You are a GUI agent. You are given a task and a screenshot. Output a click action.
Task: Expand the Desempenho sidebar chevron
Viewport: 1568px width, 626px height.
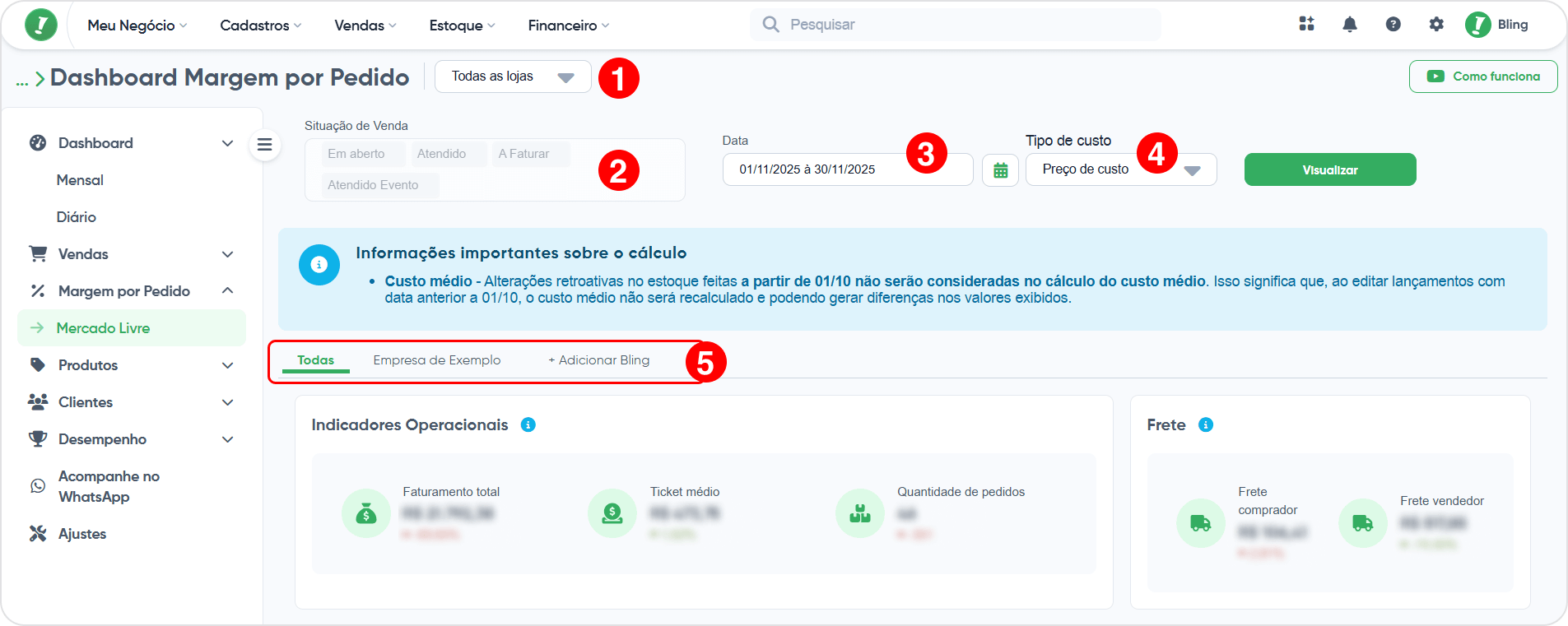click(228, 439)
